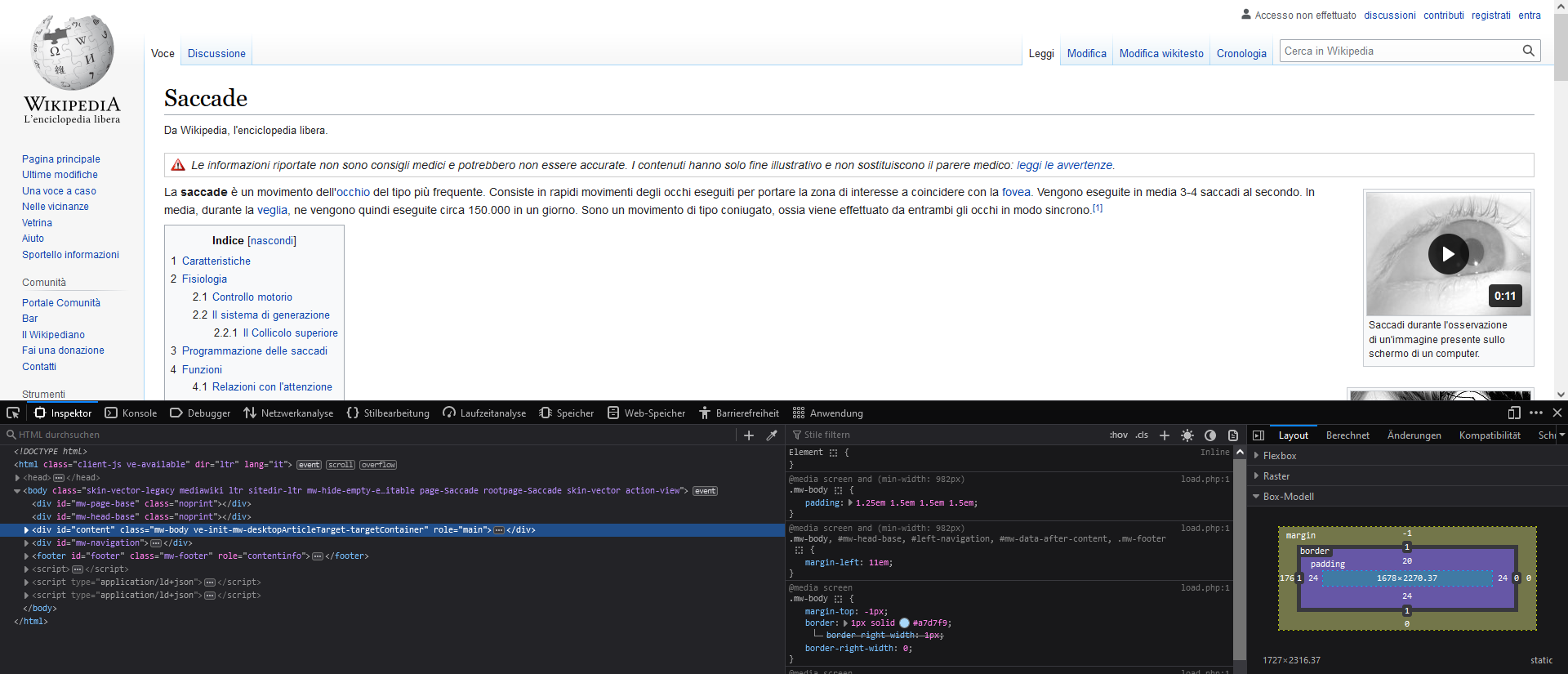The width and height of the screenshot is (1568, 674).
Task: Click the 'nascondi' toggle in Indice
Action: click(271, 240)
